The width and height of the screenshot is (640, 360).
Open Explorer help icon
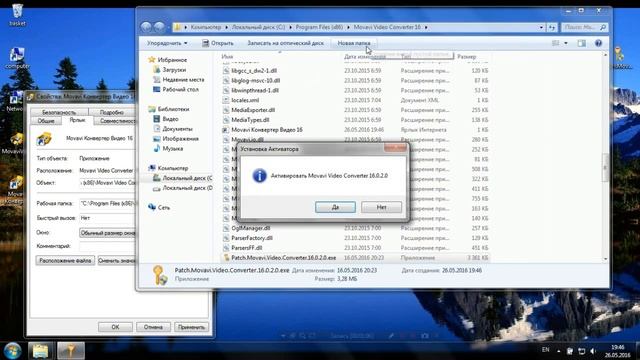coord(598,43)
